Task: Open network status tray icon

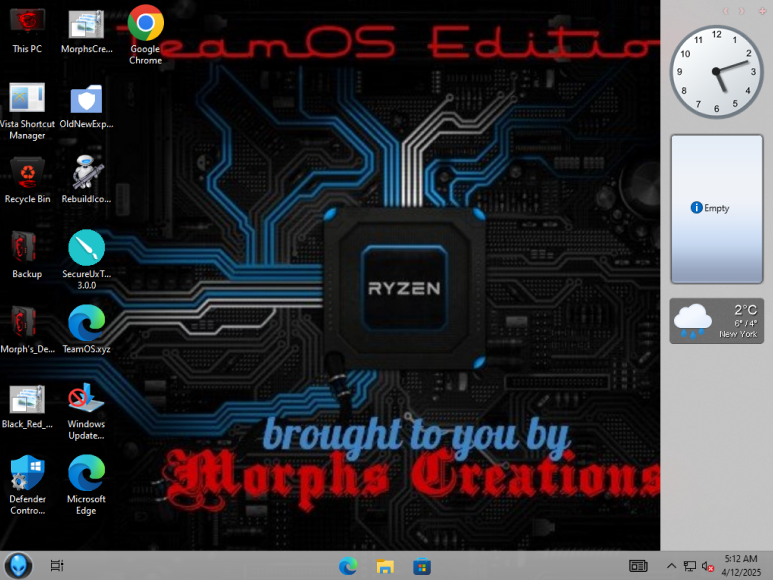Action: (690, 566)
